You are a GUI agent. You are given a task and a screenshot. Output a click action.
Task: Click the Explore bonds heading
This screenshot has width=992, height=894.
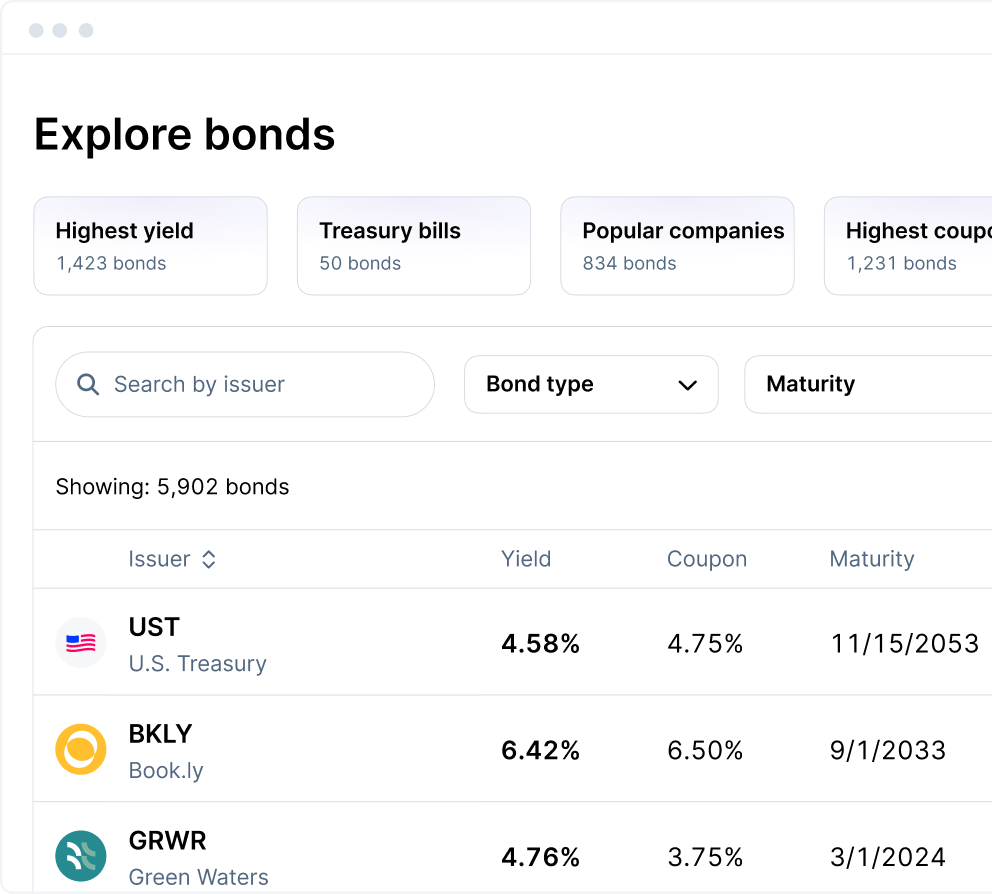[185, 135]
